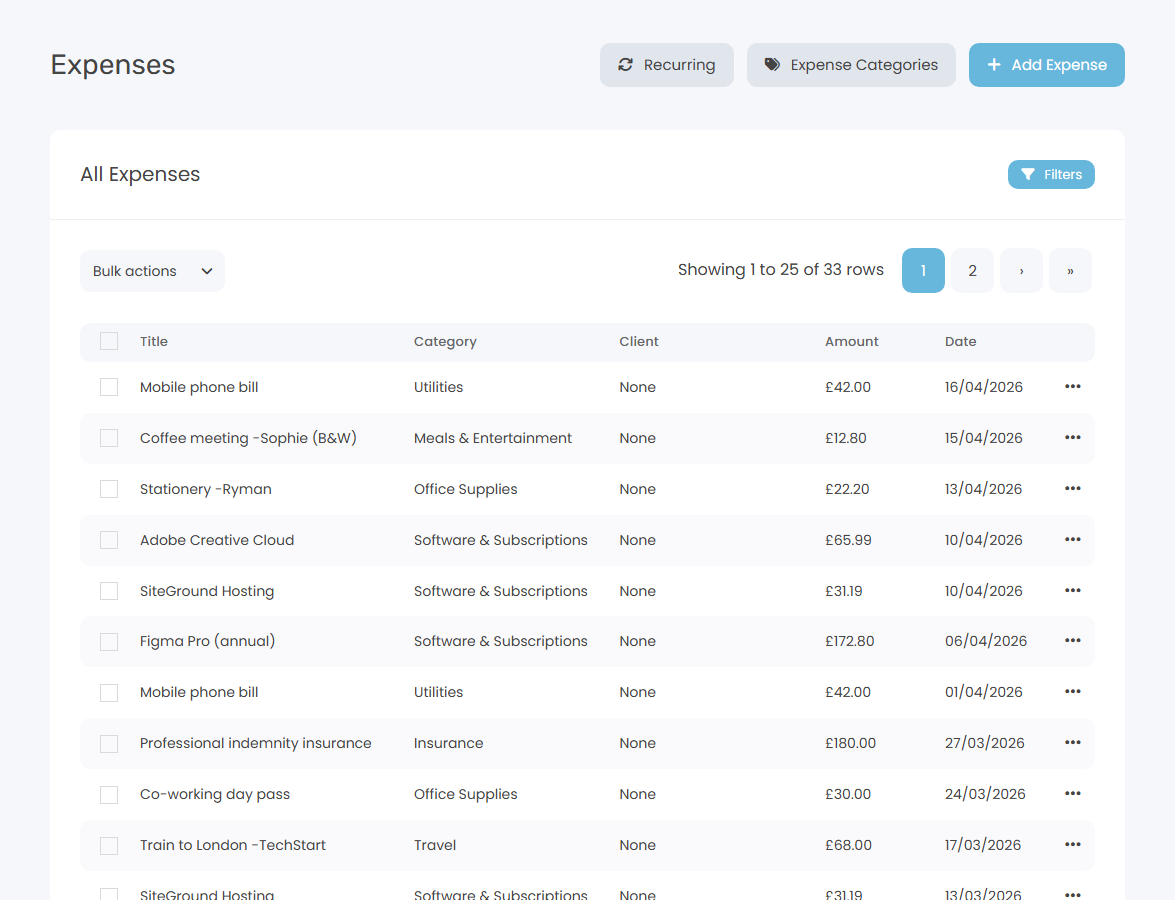Click the £65.99 amount
This screenshot has height=900, width=1175.
tap(848, 540)
